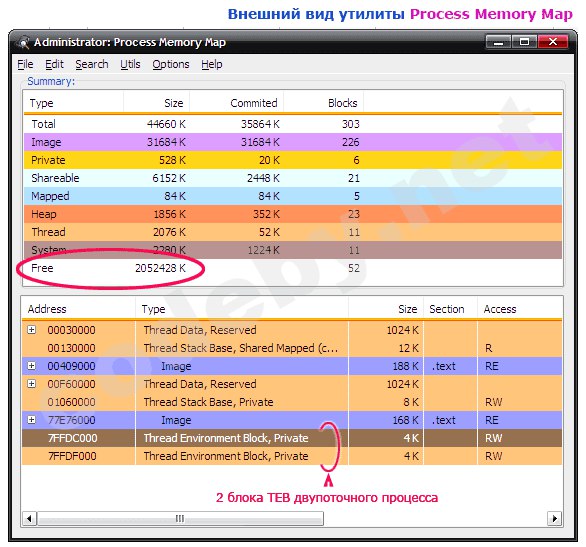This screenshot has height=547, width=586.
Task: Expand the 77E76000 Image row
Action: 32,420
